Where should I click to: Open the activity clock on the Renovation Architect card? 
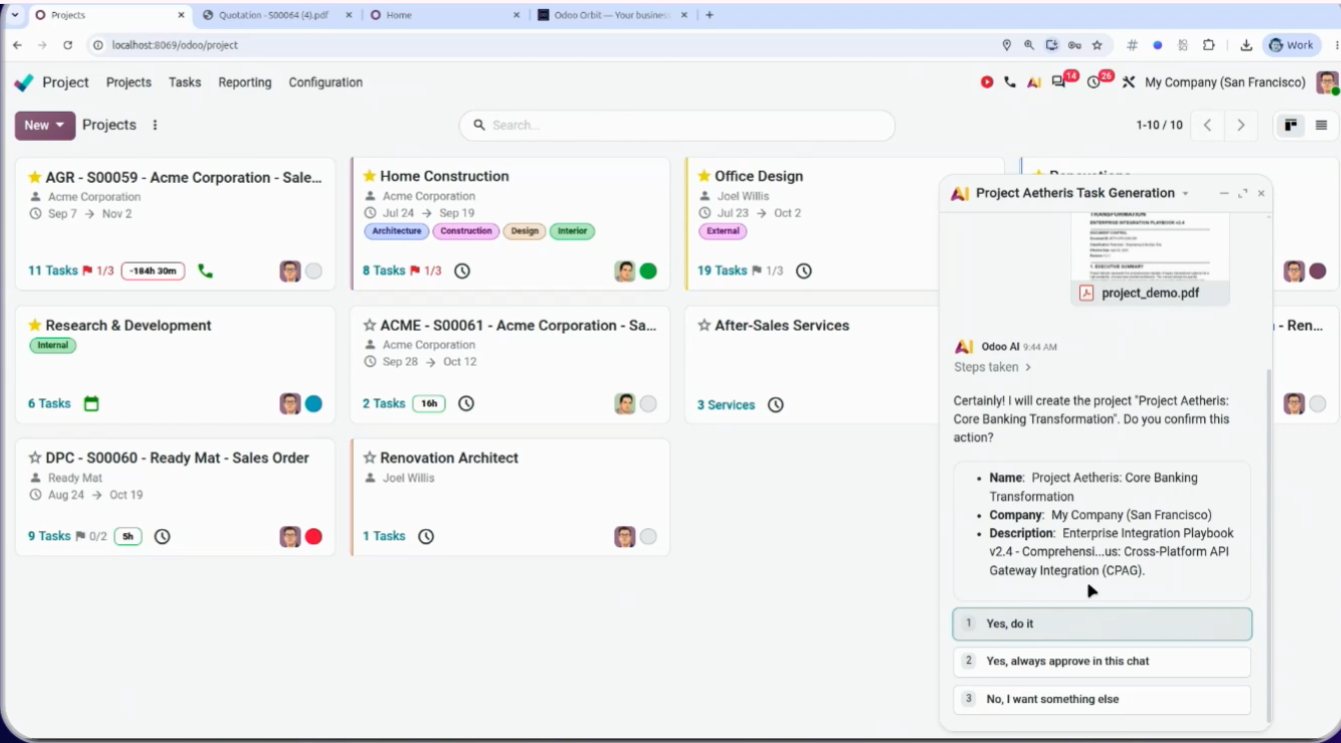tap(426, 536)
